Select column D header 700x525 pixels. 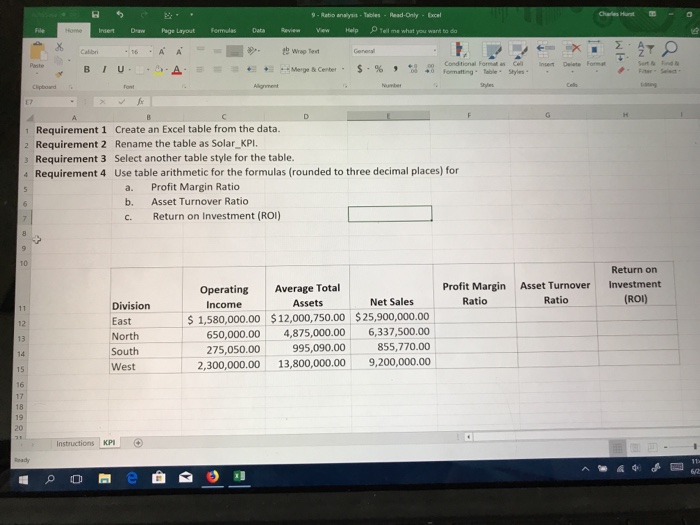306,117
